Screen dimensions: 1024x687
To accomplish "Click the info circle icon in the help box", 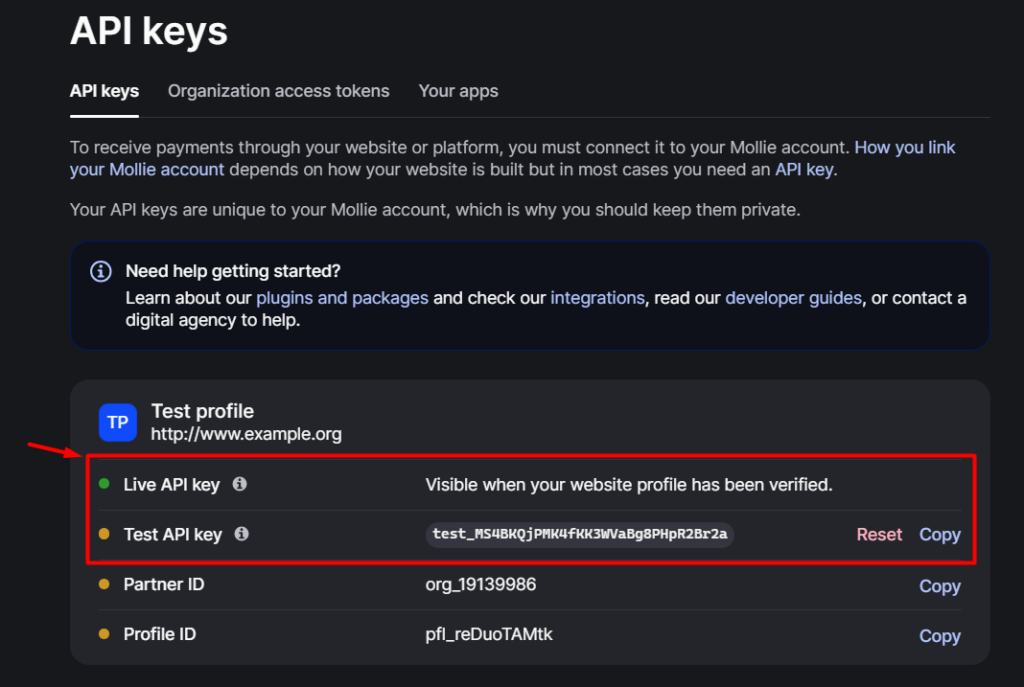I will point(101,271).
